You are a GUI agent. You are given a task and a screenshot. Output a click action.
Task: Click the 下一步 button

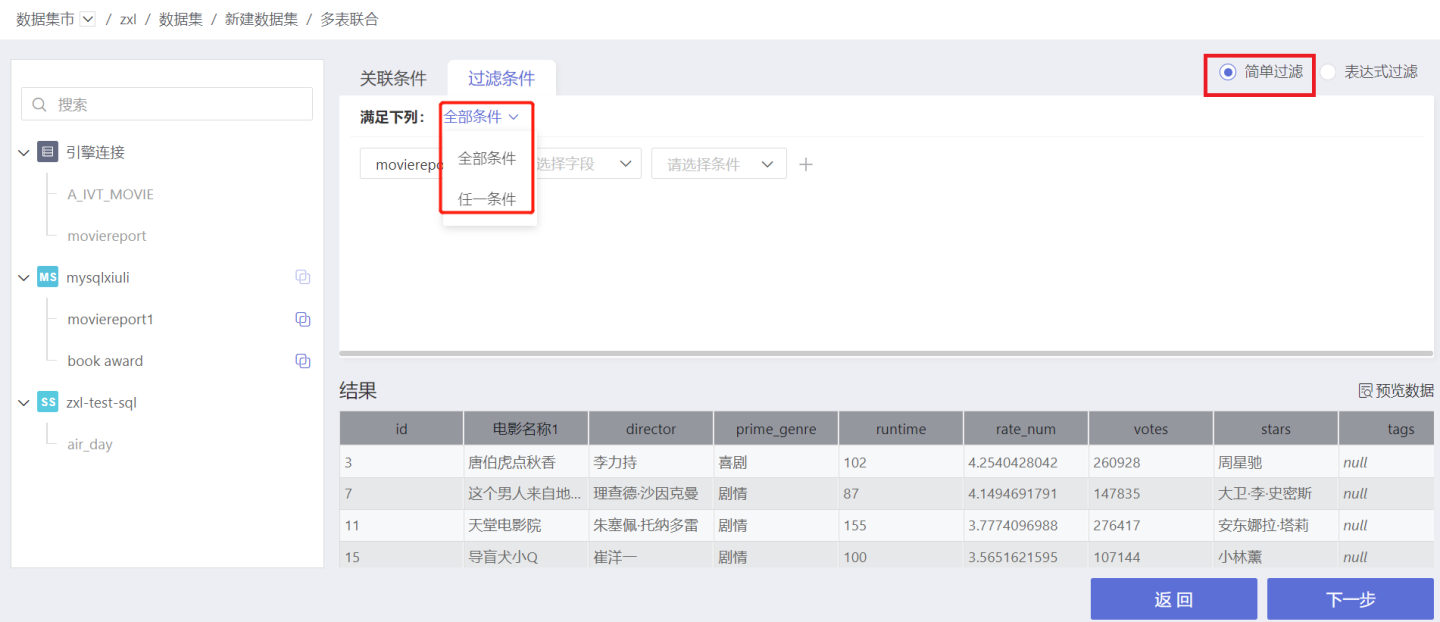click(1350, 599)
